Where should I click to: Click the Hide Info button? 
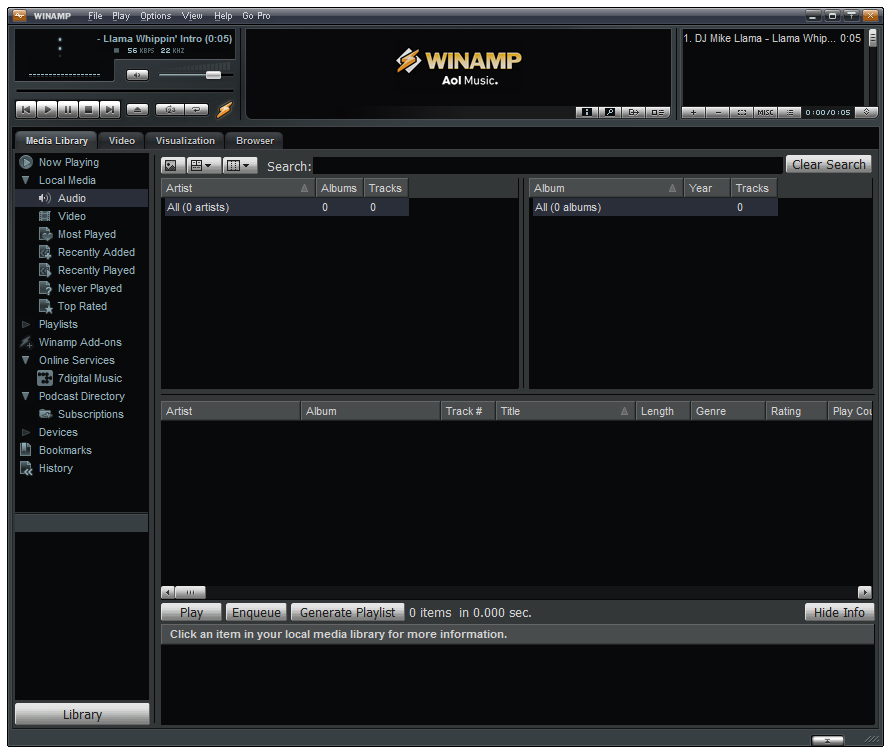pyautogui.click(x=839, y=612)
